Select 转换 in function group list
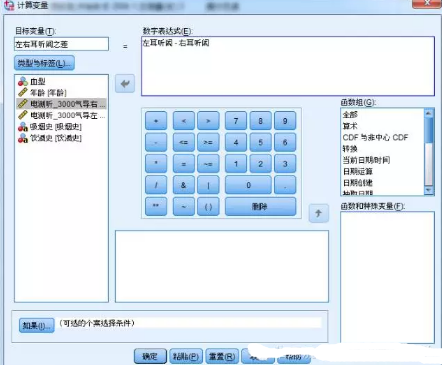Image resolution: width=442 pixels, height=365 pixels. tap(350, 149)
